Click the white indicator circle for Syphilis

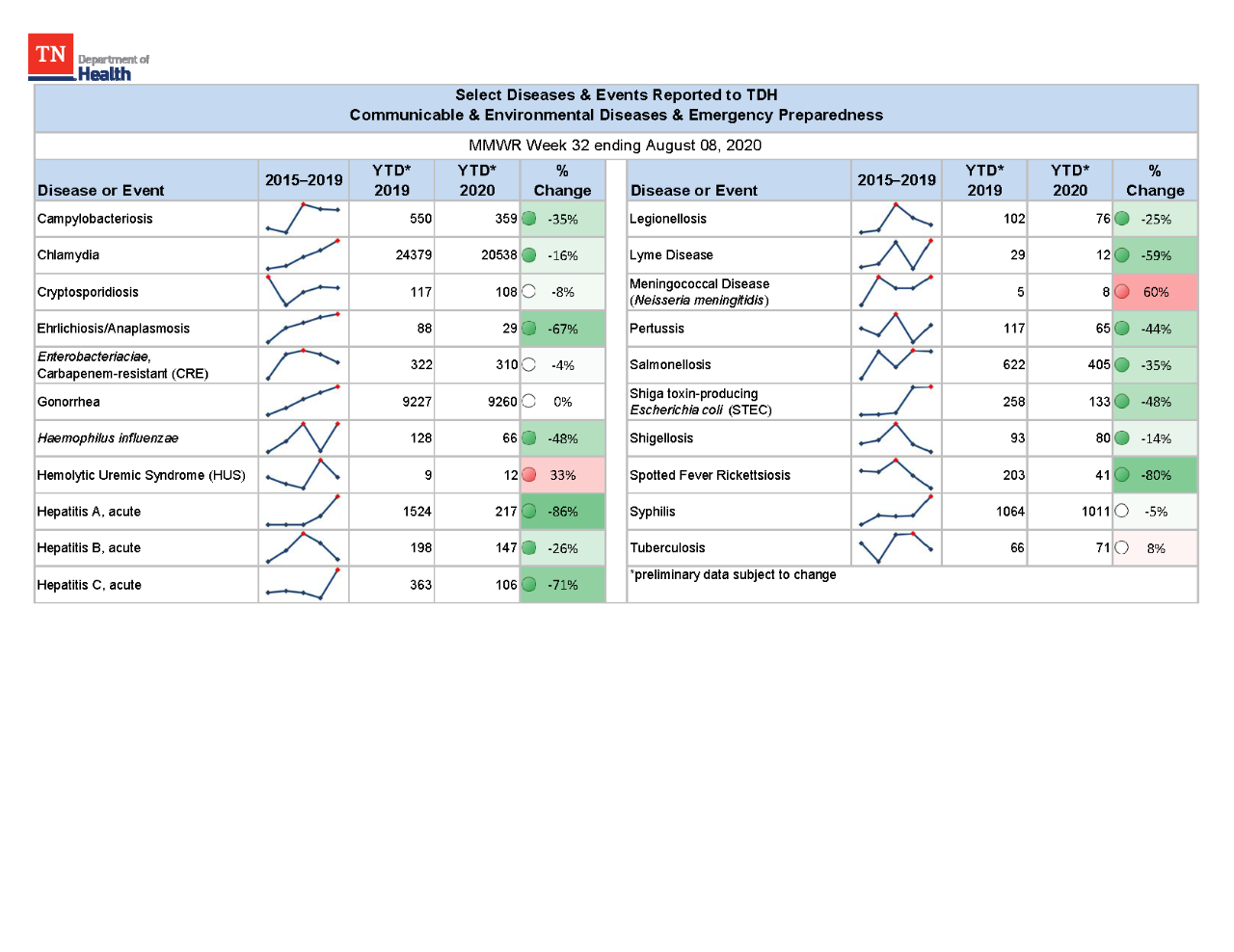[1122, 512]
